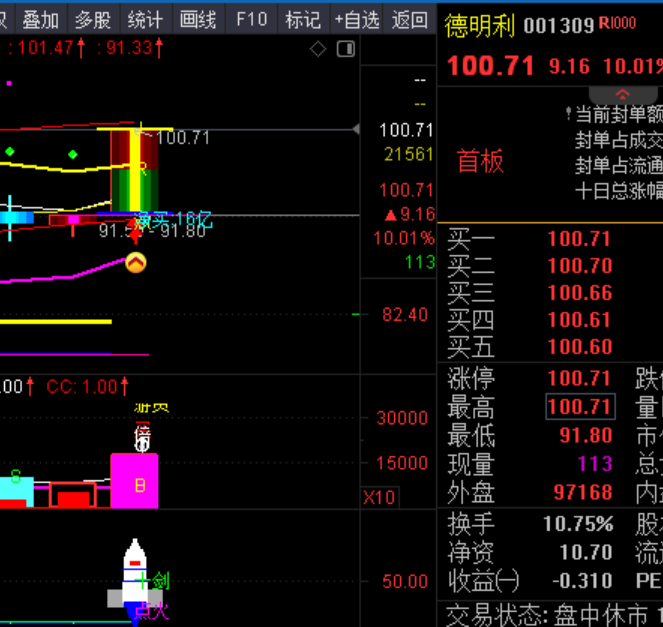The height and width of the screenshot is (627, 663).
Task: Click the boxed 最高 value 100.71
Action: coord(580,407)
